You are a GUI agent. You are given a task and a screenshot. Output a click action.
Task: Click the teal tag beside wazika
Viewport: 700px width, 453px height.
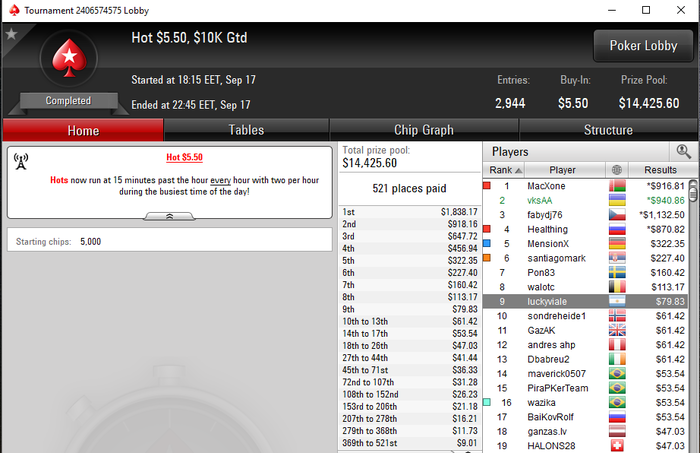pos(487,402)
